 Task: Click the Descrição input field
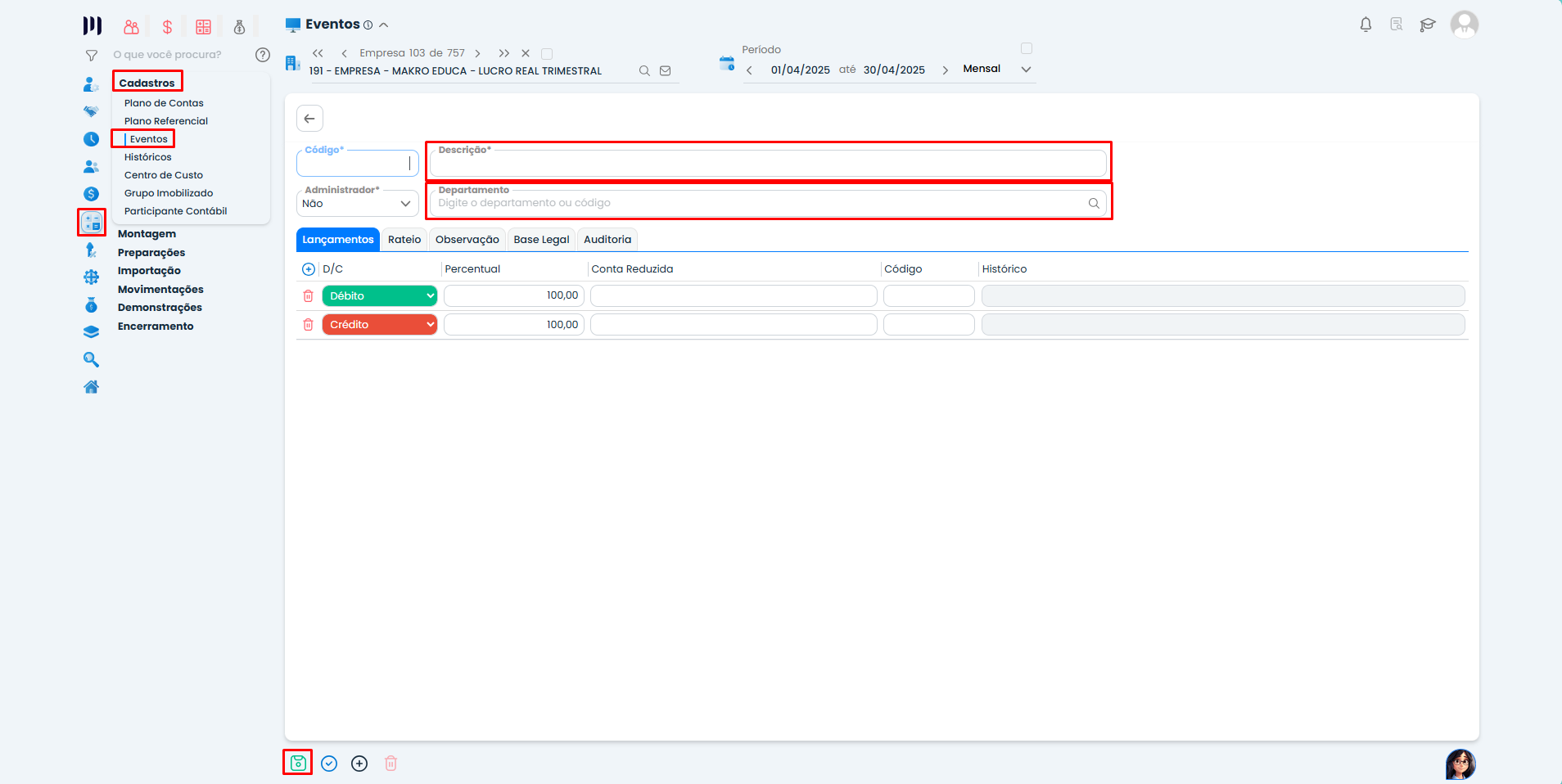coord(768,164)
